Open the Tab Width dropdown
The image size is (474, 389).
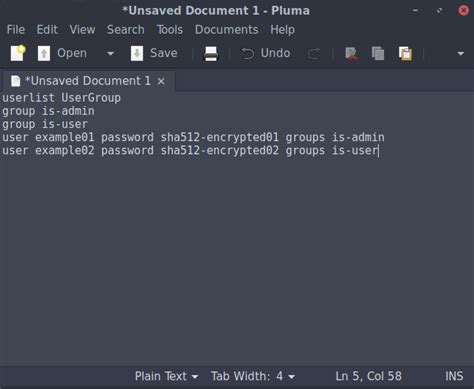[x=253, y=376]
